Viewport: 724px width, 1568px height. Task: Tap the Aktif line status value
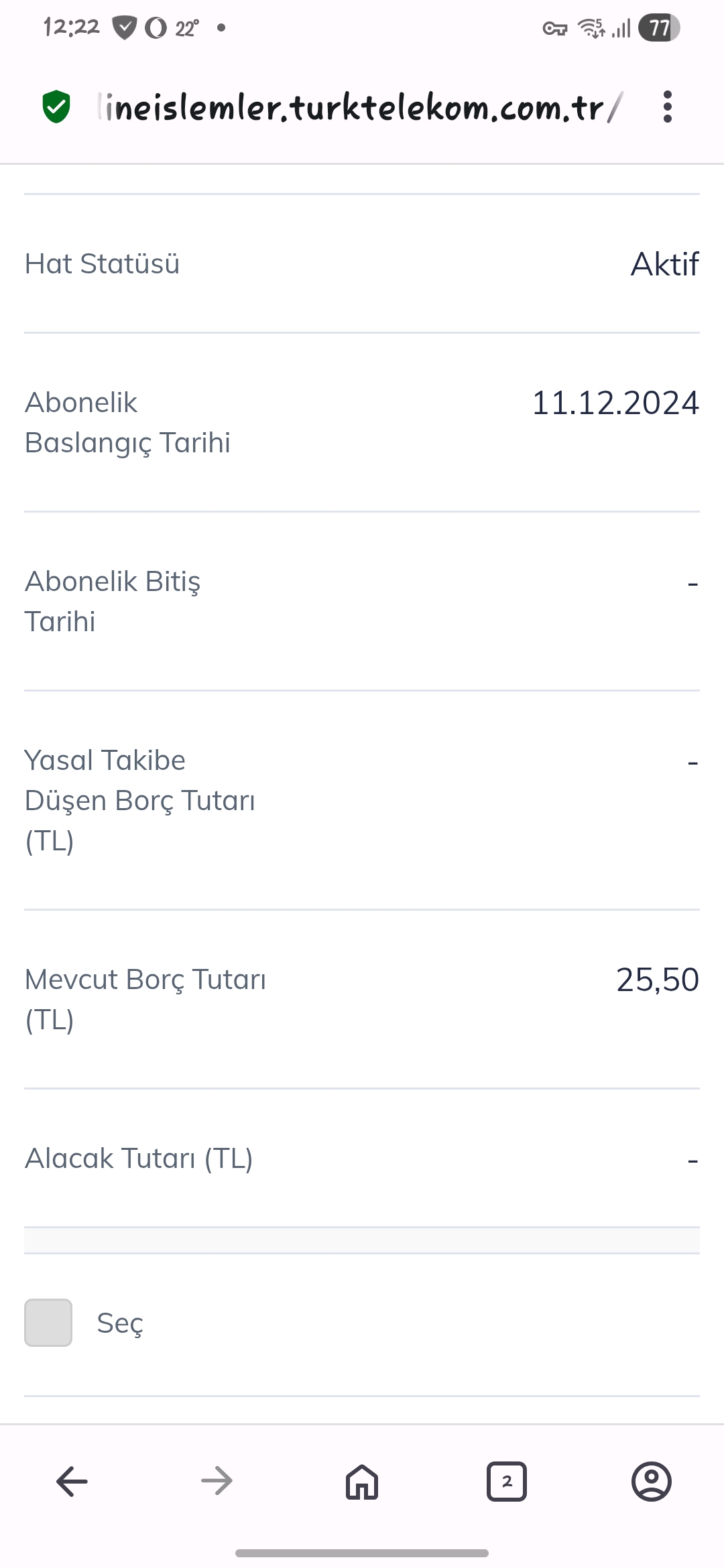[664, 264]
